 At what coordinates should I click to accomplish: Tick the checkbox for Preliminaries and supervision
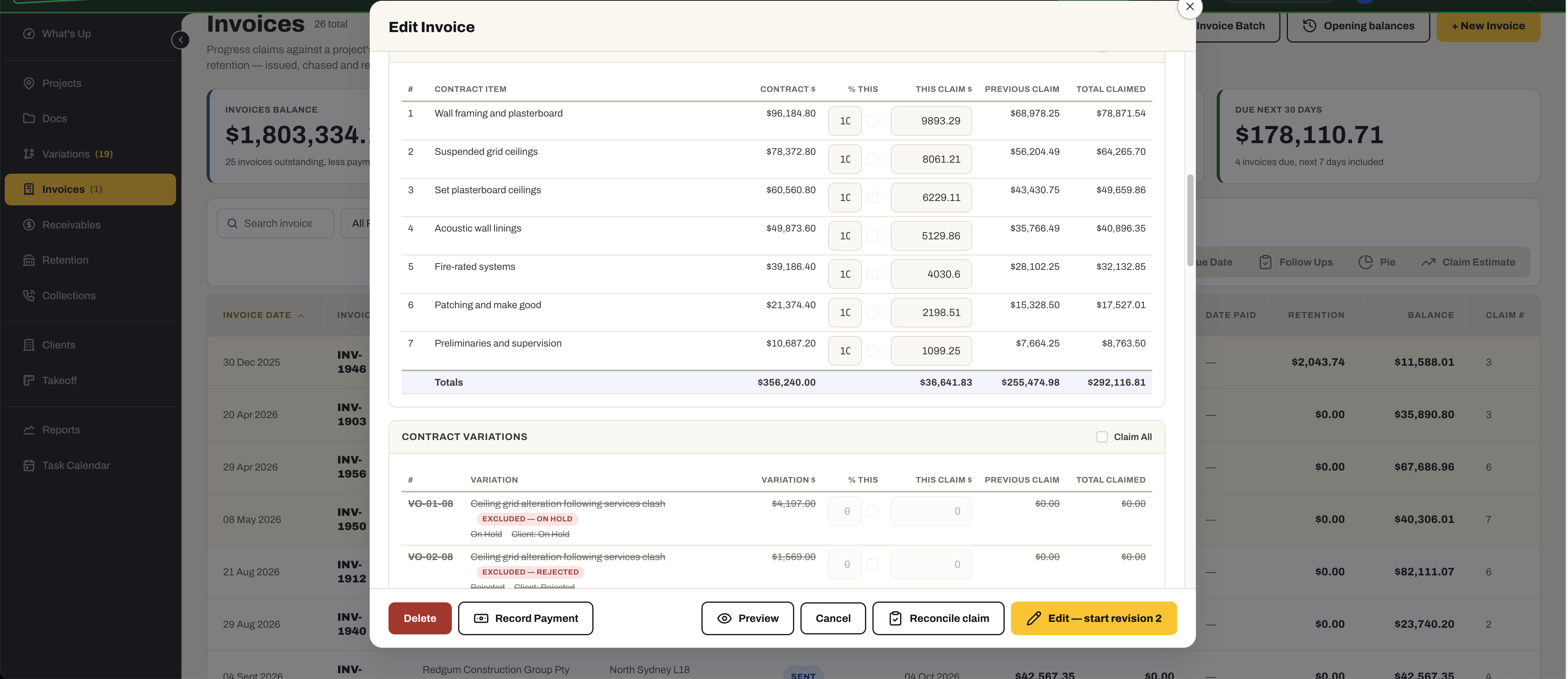[x=872, y=351]
